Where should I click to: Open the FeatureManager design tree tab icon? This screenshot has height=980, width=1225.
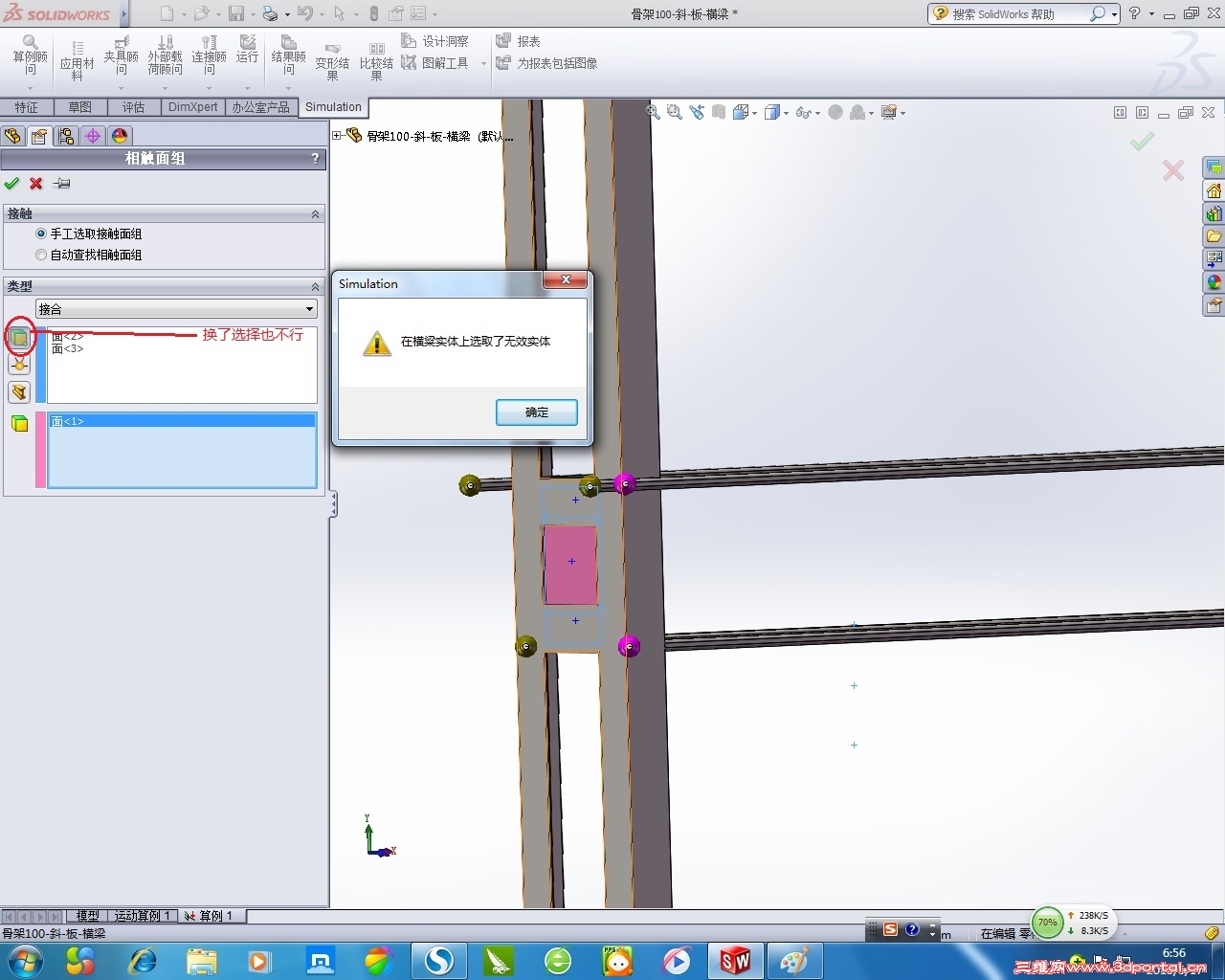pyautogui.click(x=12, y=136)
